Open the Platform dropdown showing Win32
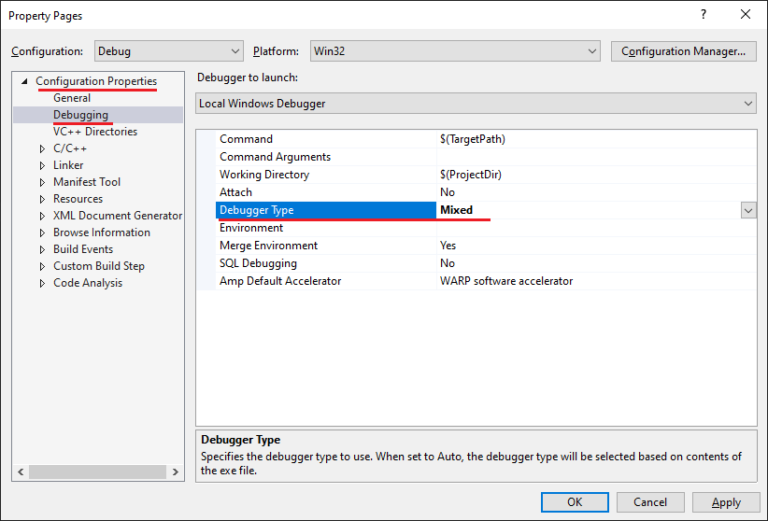Image resolution: width=768 pixels, height=521 pixels. coord(455,51)
